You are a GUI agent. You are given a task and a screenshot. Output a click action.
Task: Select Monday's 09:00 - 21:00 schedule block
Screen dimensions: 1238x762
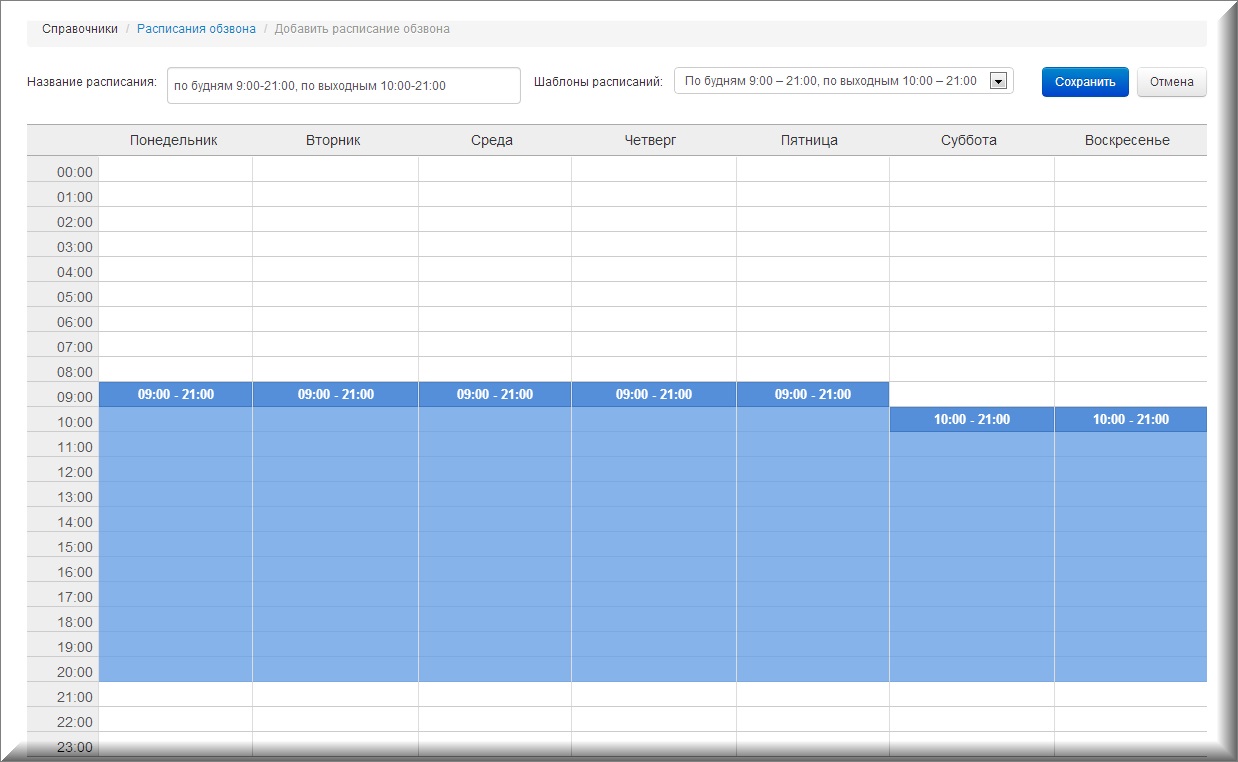pyautogui.click(x=176, y=394)
